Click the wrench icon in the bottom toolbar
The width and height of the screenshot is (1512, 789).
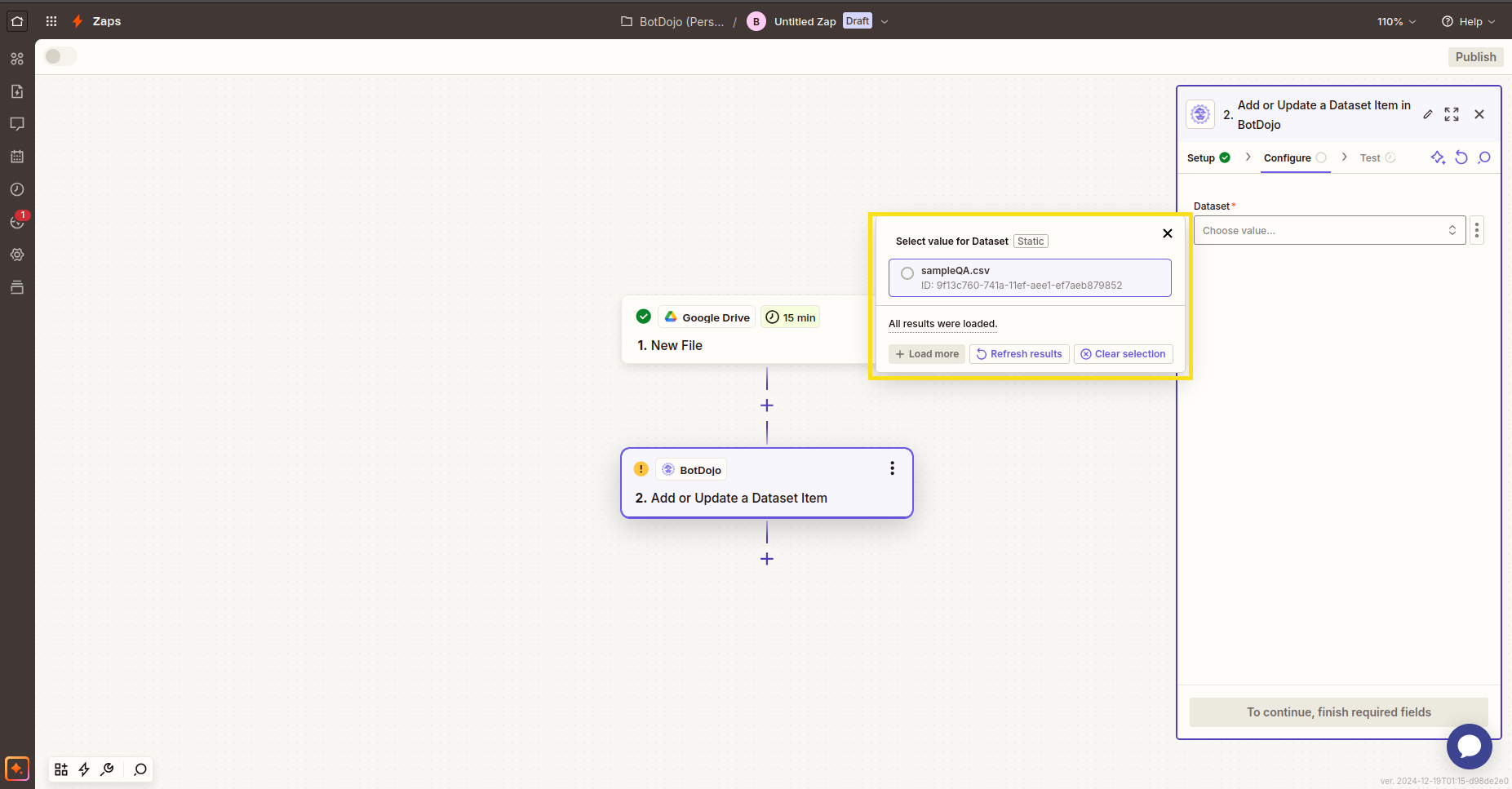pos(107,769)
